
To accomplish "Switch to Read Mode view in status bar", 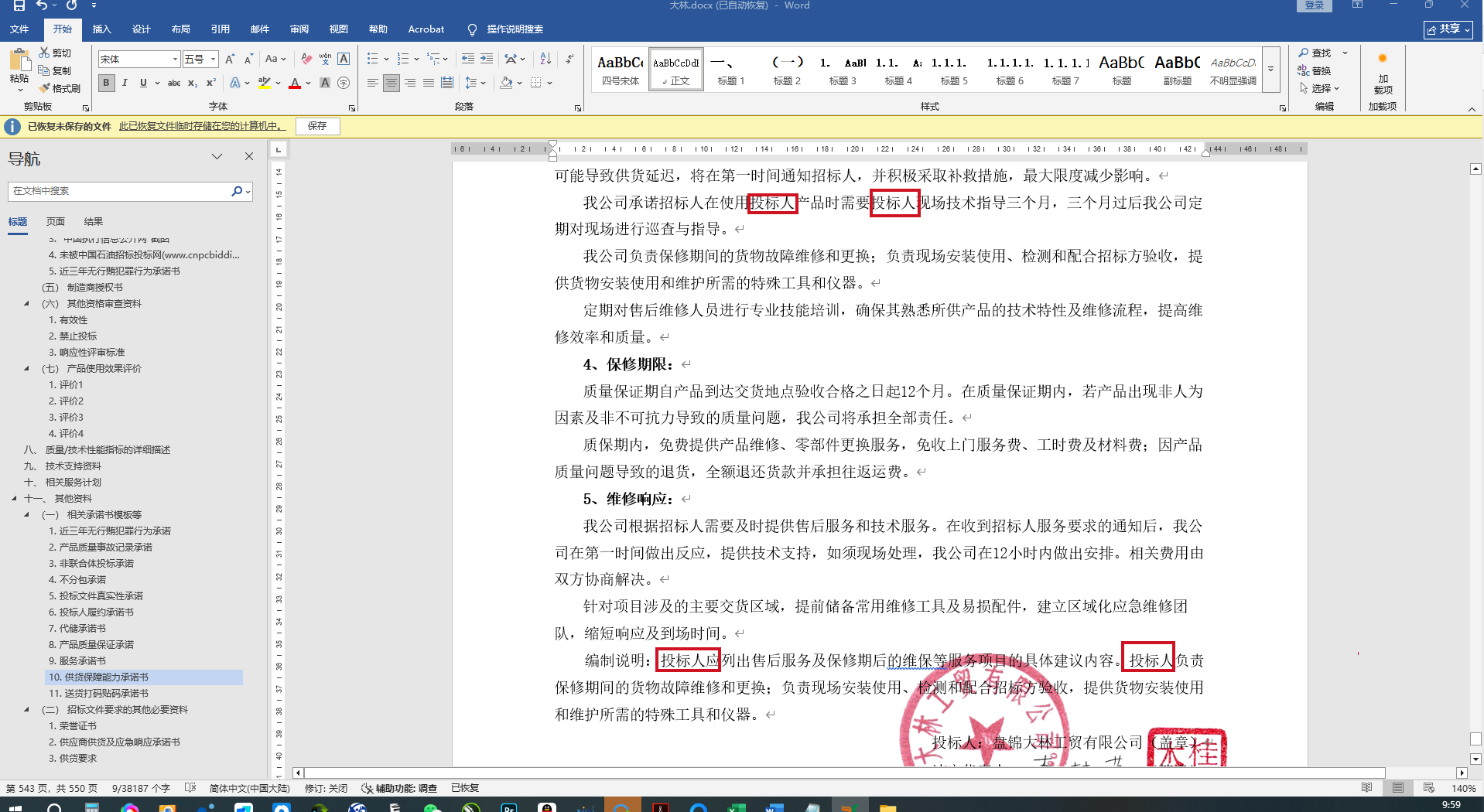I will 1367,788.
